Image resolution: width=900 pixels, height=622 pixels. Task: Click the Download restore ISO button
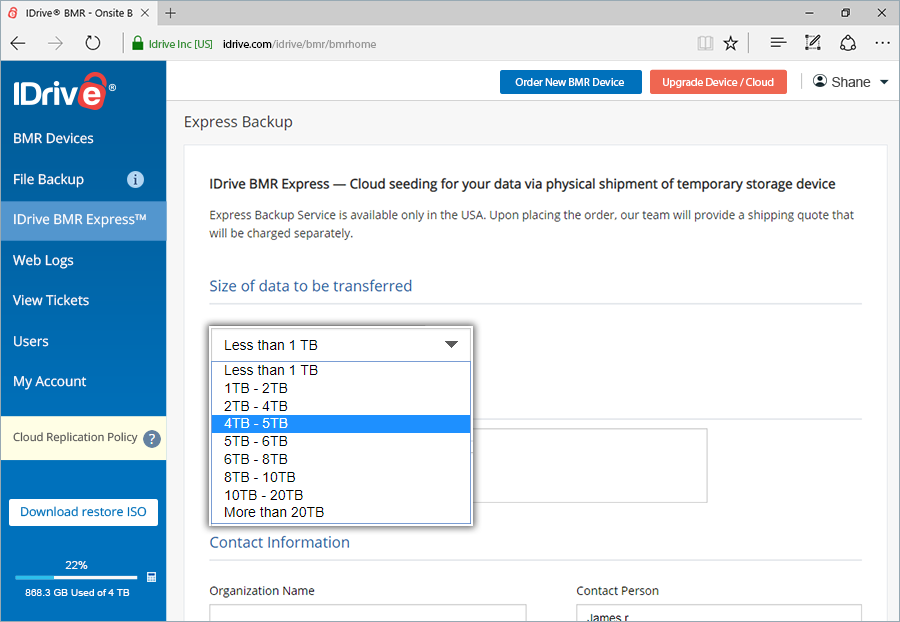pyautogui.click(x=83, y=512)
